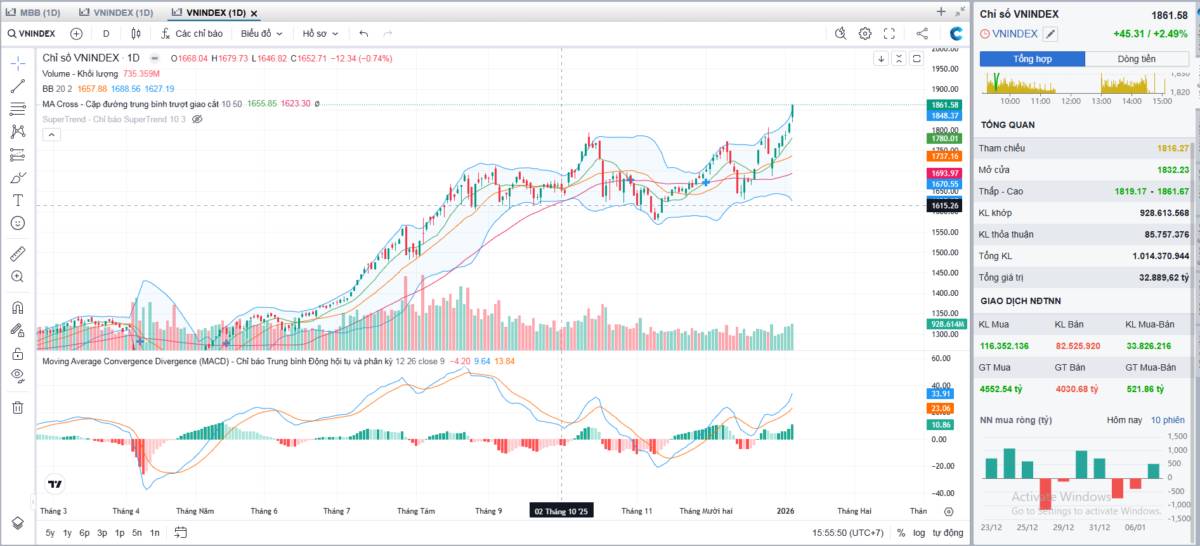Set chart range to 6p
Image resolution: width=1200 pixels, height=546 pixels.
coord(84,532)
